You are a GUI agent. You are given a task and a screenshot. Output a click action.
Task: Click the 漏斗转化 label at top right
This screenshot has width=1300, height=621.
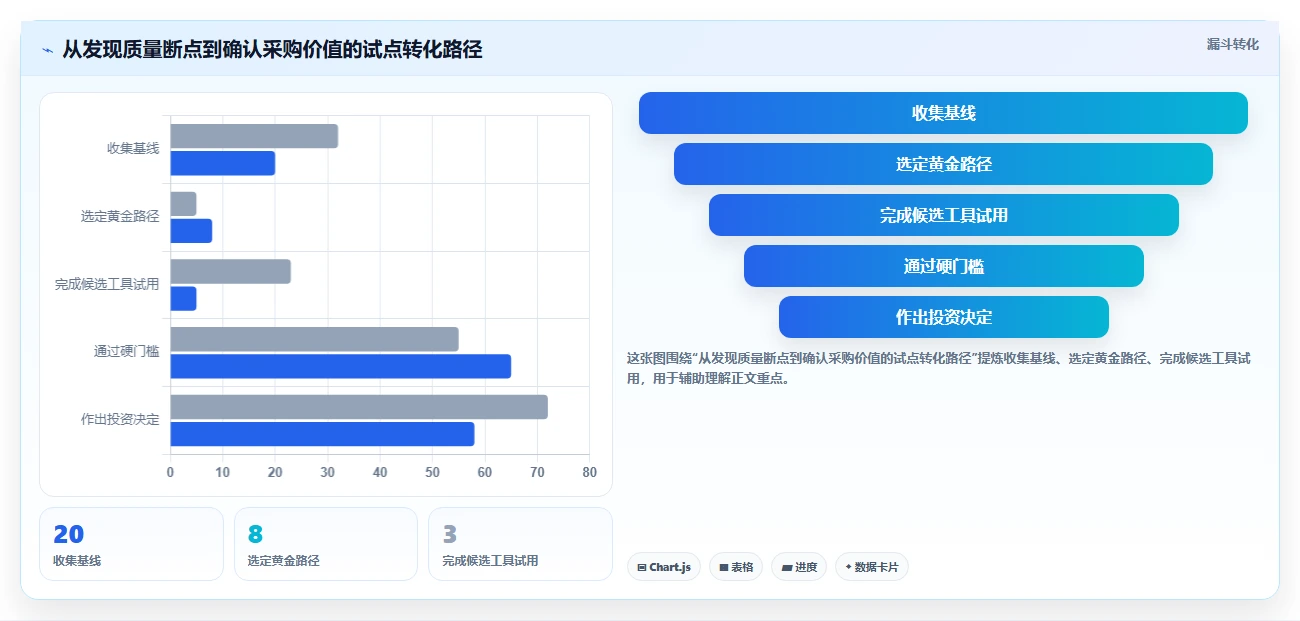pyautogui.click(x=1232, y=44)
